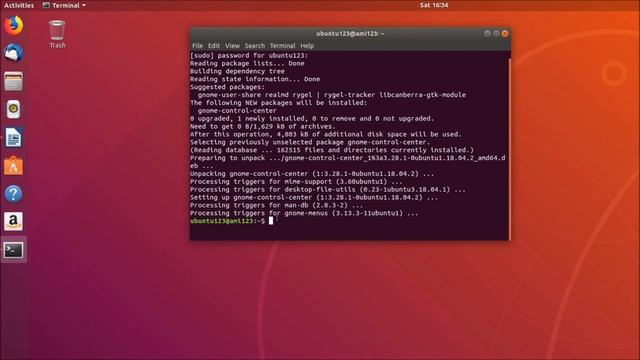The width and height of the screenshot is (640, 360).
Task: Launch LibreOffice Writer from the dock
Action: click(x=13, y=137)
